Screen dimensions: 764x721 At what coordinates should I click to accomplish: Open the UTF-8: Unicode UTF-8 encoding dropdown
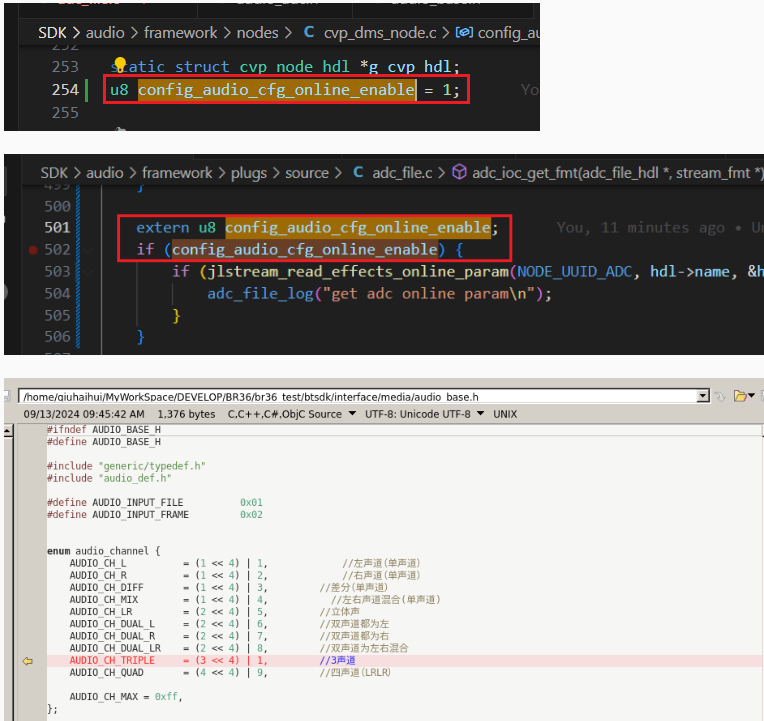pos(480,414)
